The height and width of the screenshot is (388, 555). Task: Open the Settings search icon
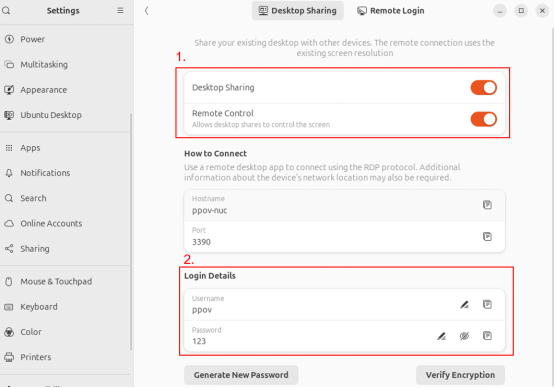(6, 11)
